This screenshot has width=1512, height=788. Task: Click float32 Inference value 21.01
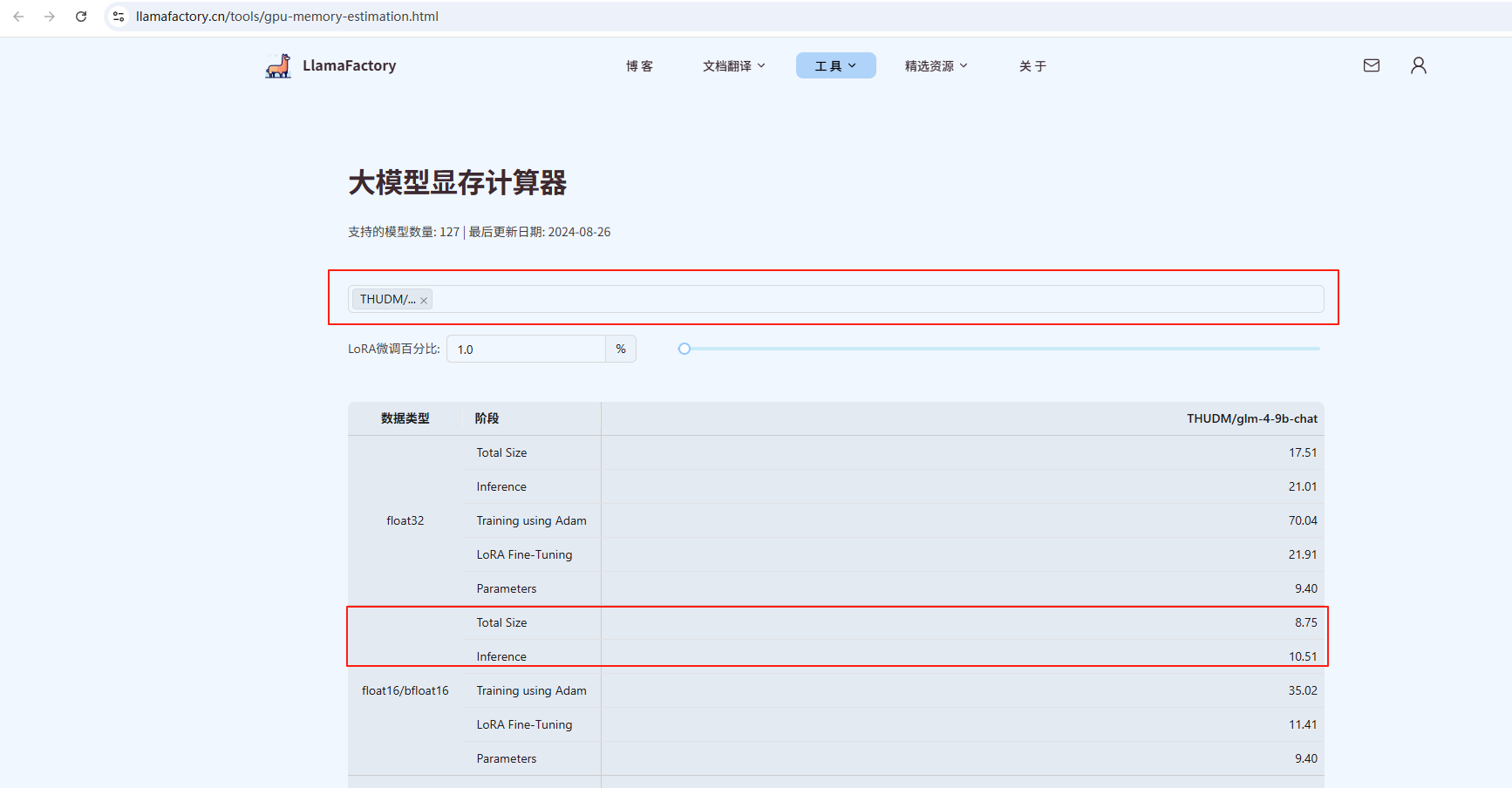click(x=1303, y=486)
